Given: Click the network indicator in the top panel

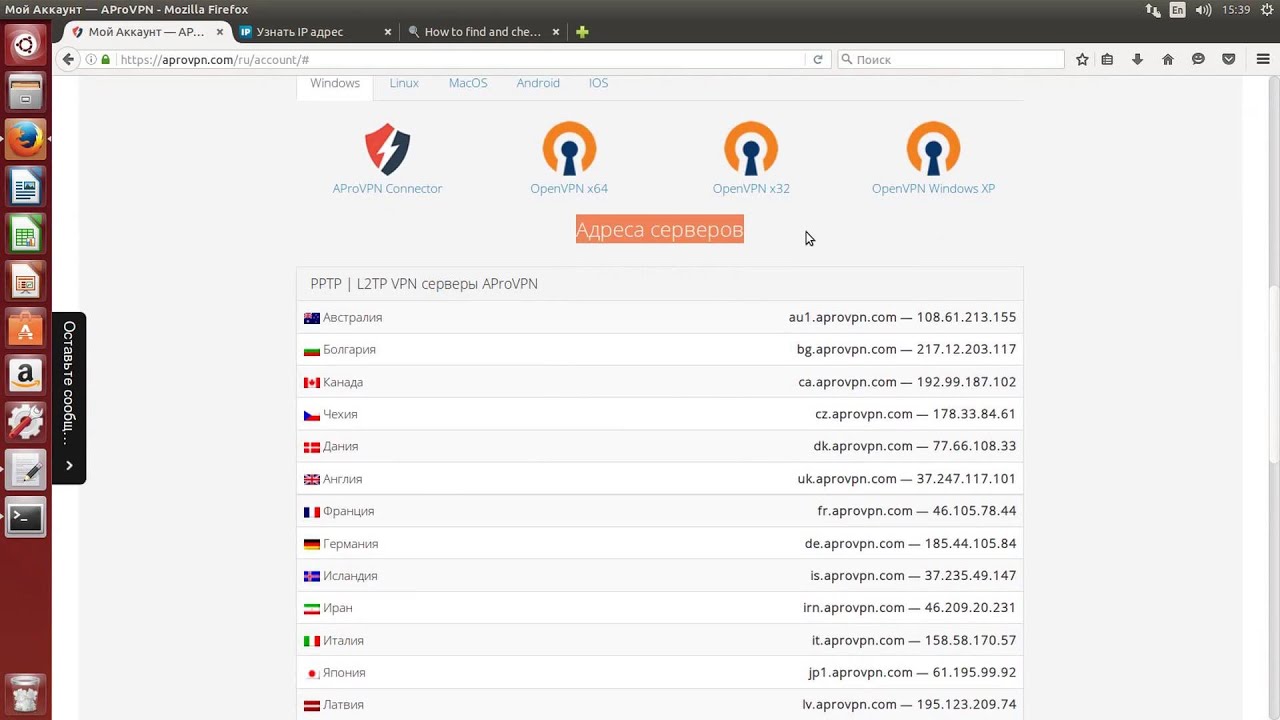Looking at the screenshot, I should tap(1153, 10).
